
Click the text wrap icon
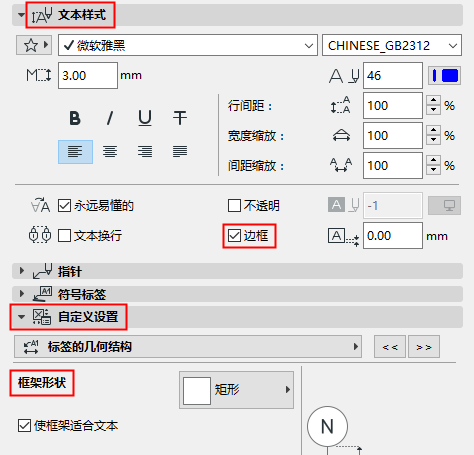[x=40, y=235]
